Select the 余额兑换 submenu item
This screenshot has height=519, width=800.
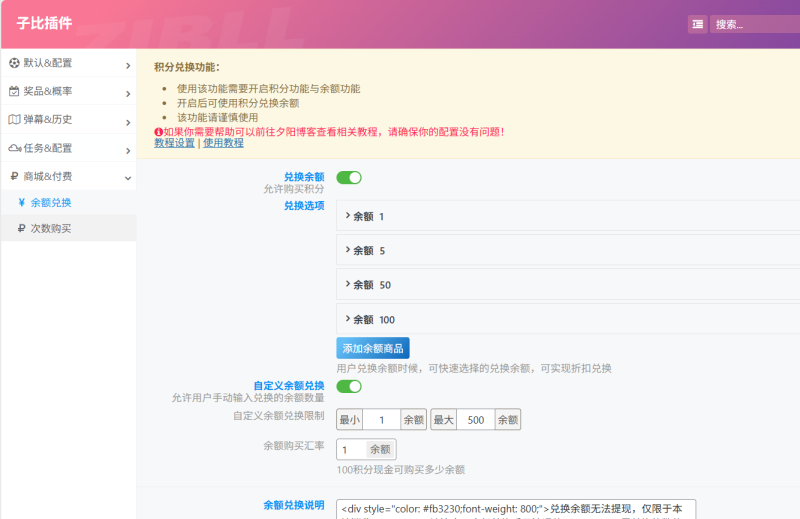coord(69,203)
